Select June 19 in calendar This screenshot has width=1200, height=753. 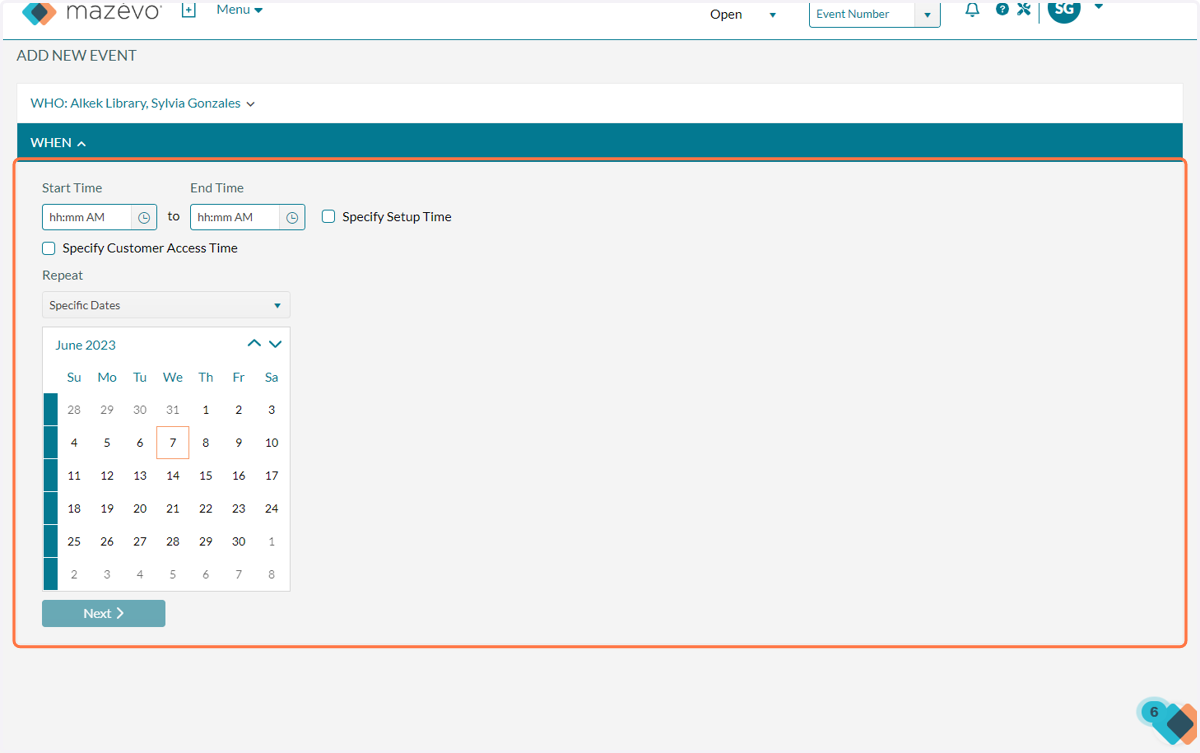click(x=107, y=509)
